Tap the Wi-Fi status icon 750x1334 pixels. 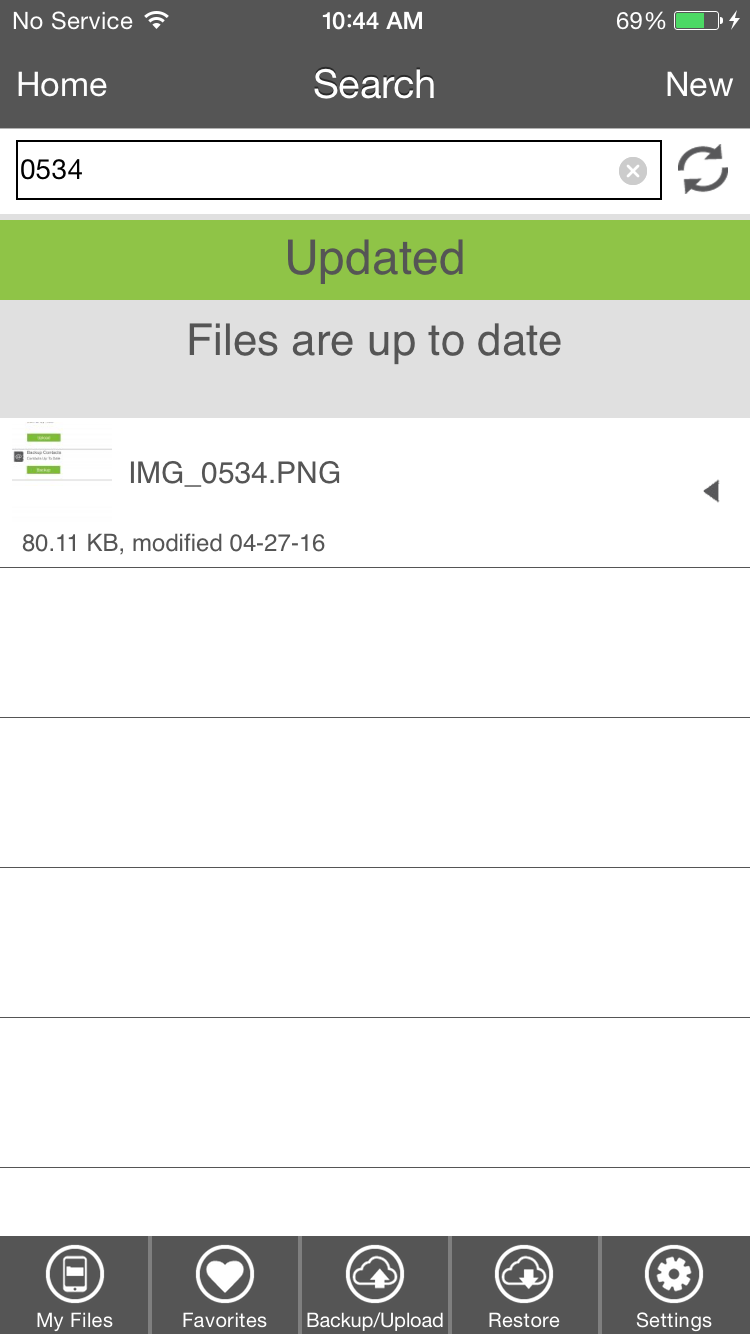[x=156, y=21]
